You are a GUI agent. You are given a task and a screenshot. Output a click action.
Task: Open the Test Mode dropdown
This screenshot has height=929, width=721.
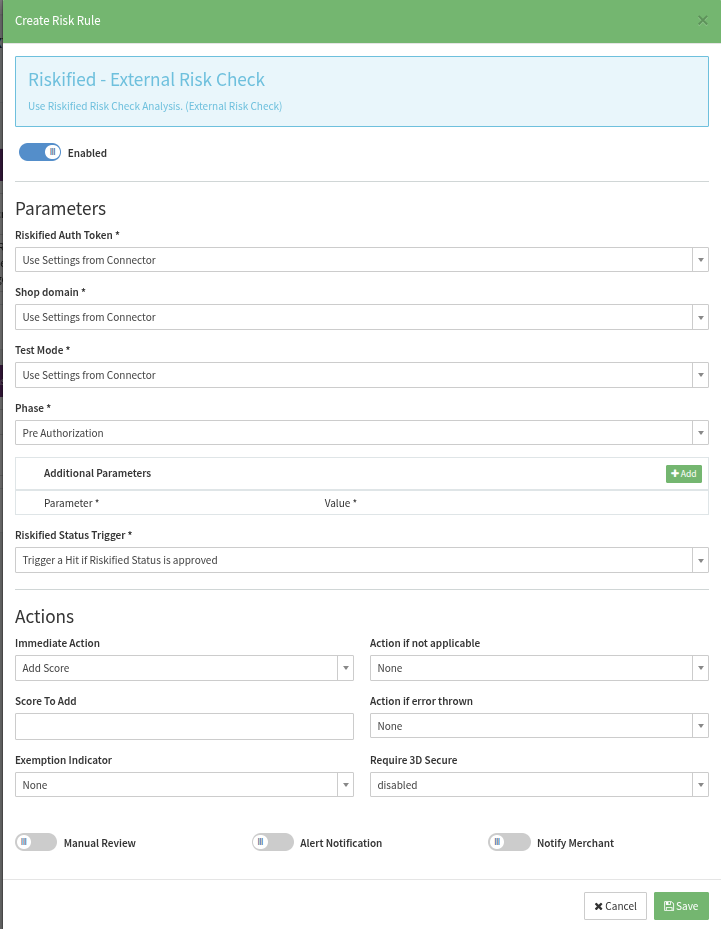[361, 375]
